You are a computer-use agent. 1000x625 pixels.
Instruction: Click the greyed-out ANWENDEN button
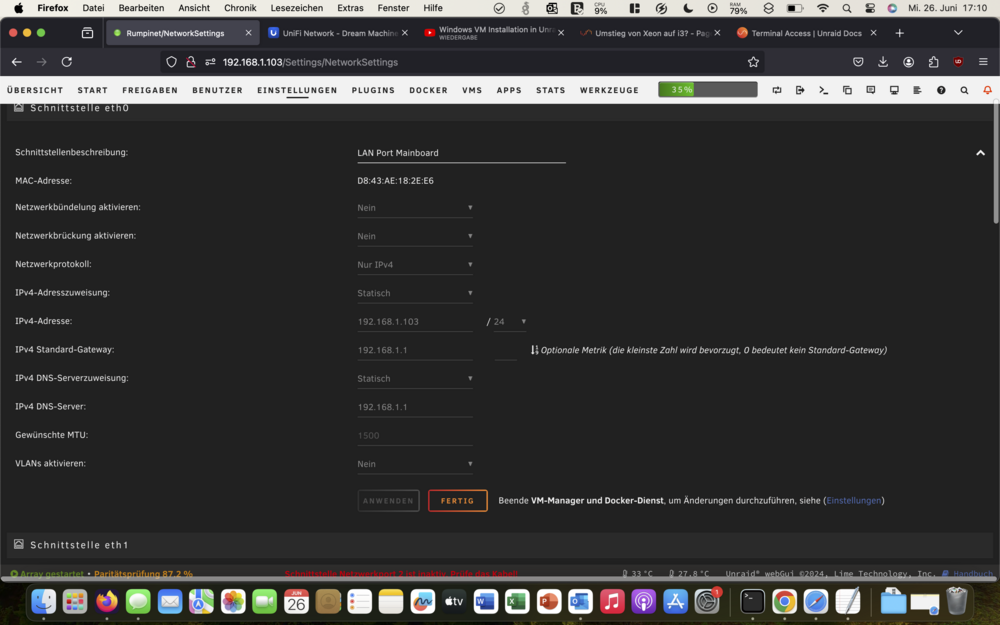click(x=388, y=501)
